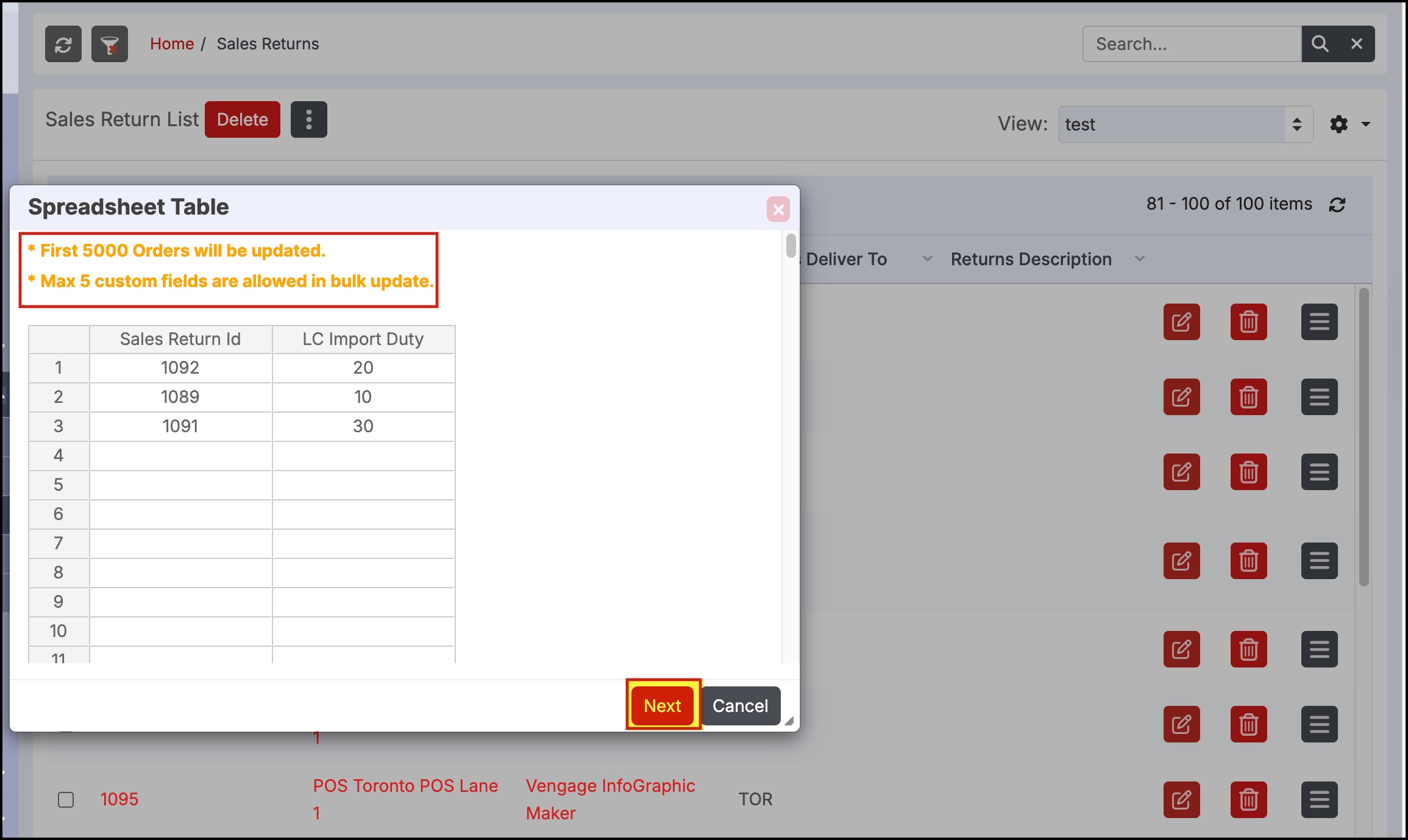This screenshot has width=1408, height=840.
Task: Tick the checkbox for sales return 1095
Action: click(x=66, y=799)
